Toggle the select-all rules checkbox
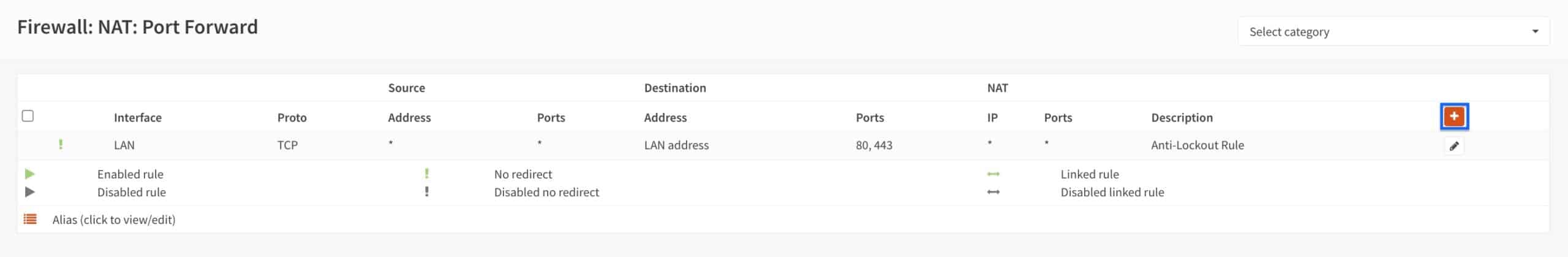1568x257 pixels. 28,116
